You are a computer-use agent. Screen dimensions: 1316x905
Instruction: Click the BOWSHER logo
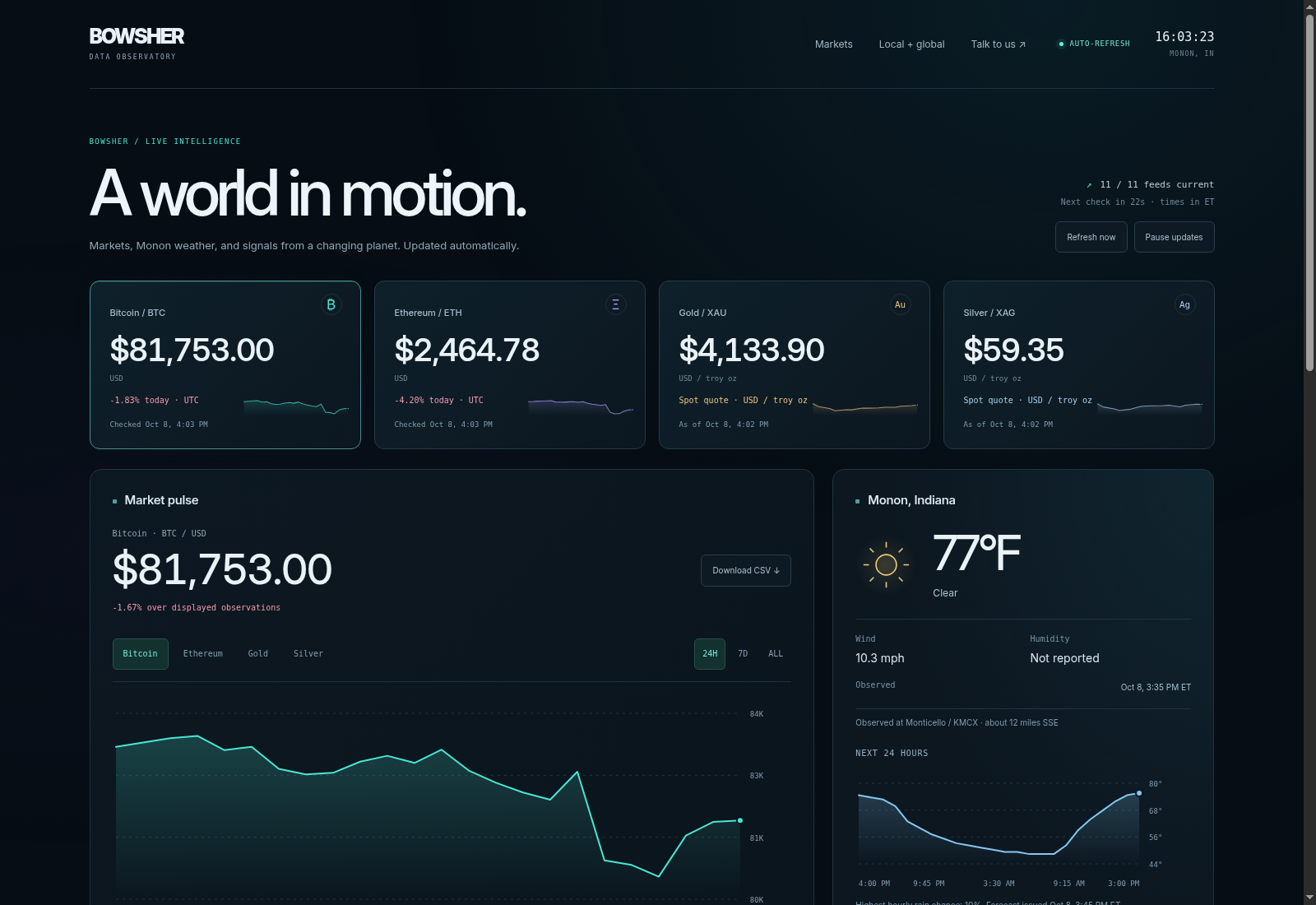pos(137,36)
